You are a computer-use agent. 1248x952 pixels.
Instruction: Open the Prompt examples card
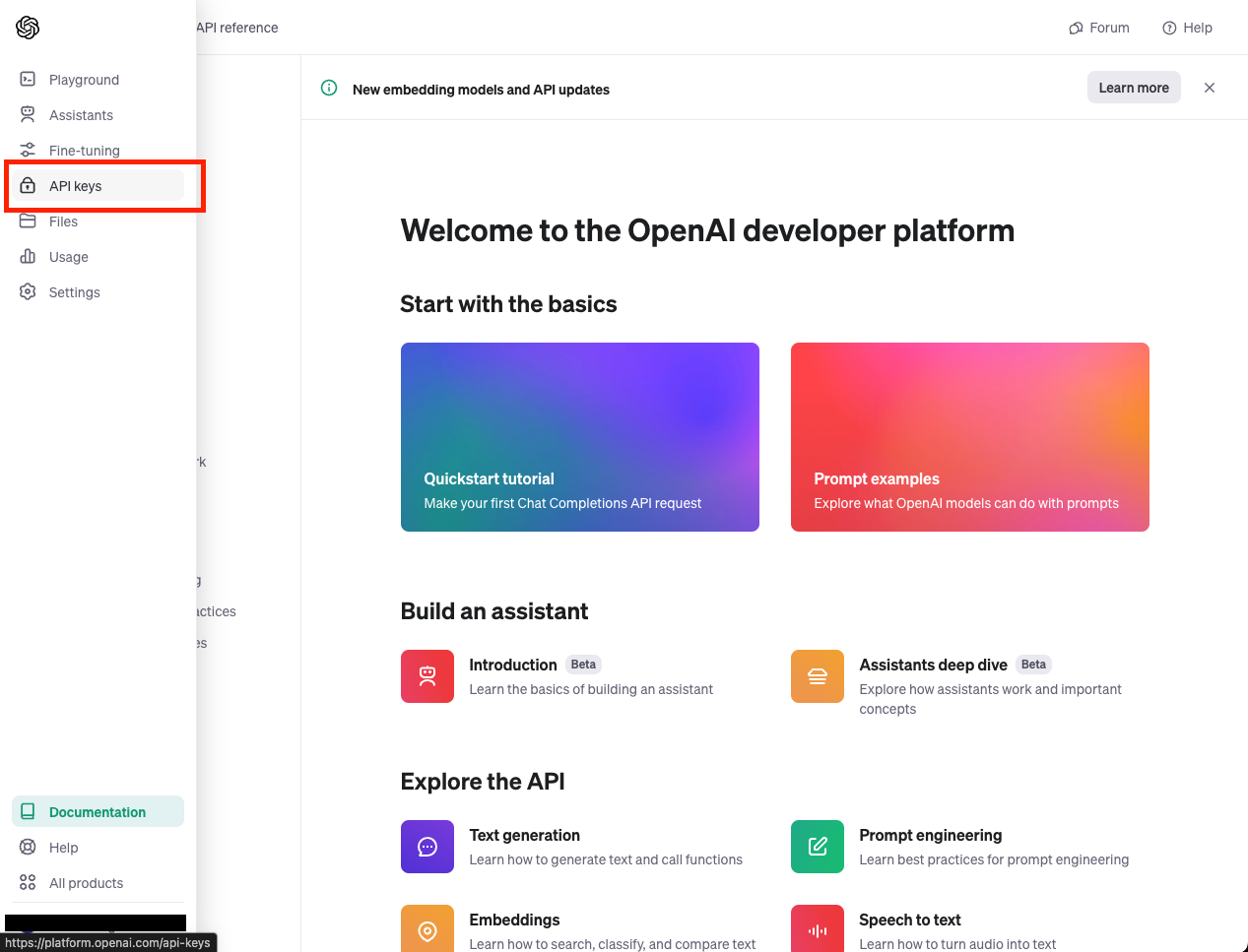[x=970, y=437]
